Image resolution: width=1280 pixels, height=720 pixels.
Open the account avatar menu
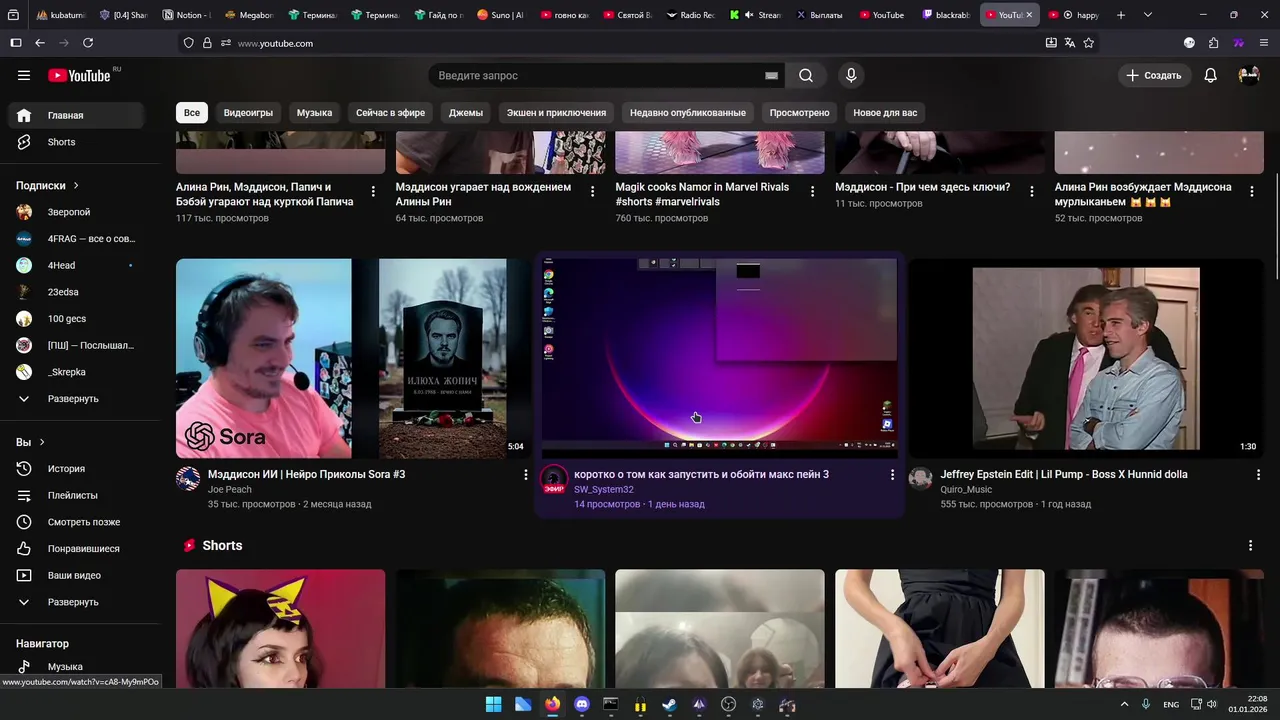[1248, 75]
